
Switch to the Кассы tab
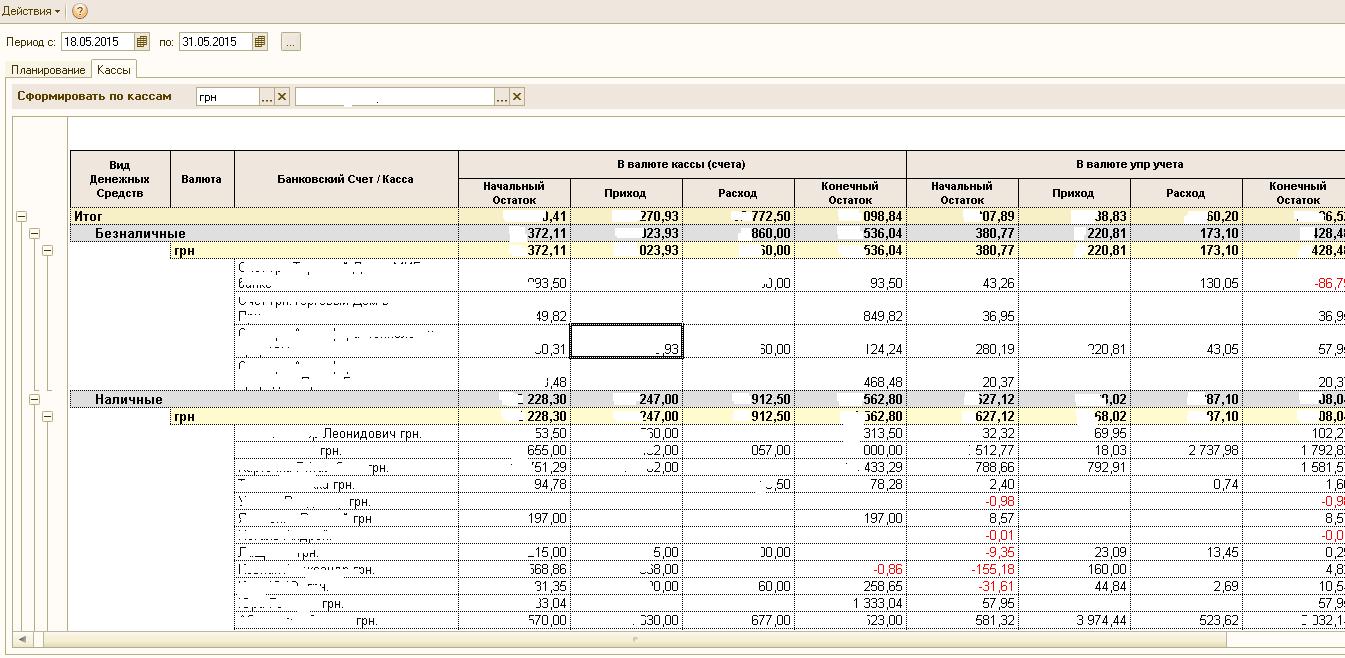coord(114,70)
